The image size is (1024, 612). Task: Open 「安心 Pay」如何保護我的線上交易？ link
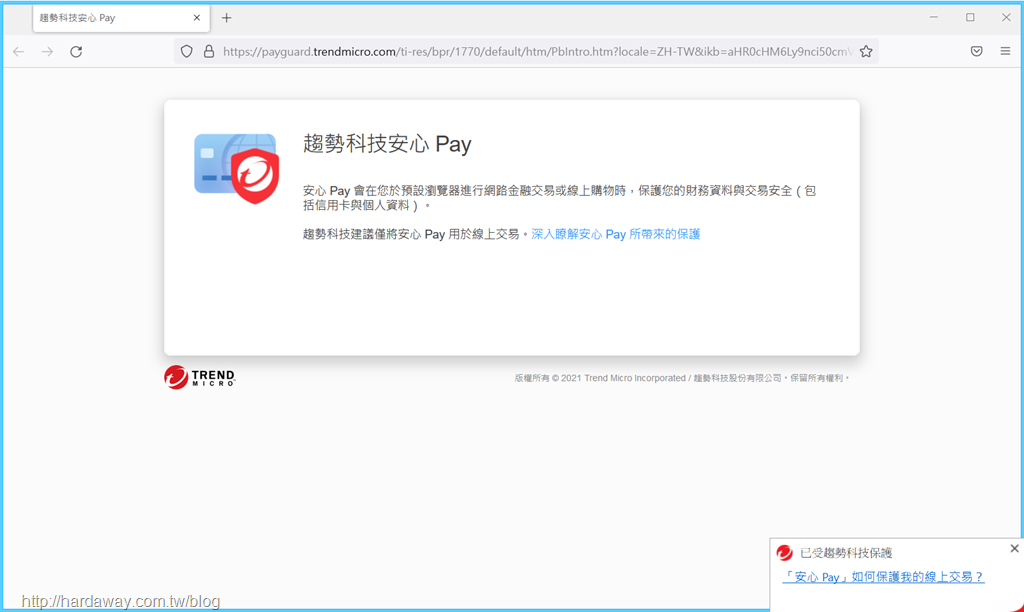883,577
